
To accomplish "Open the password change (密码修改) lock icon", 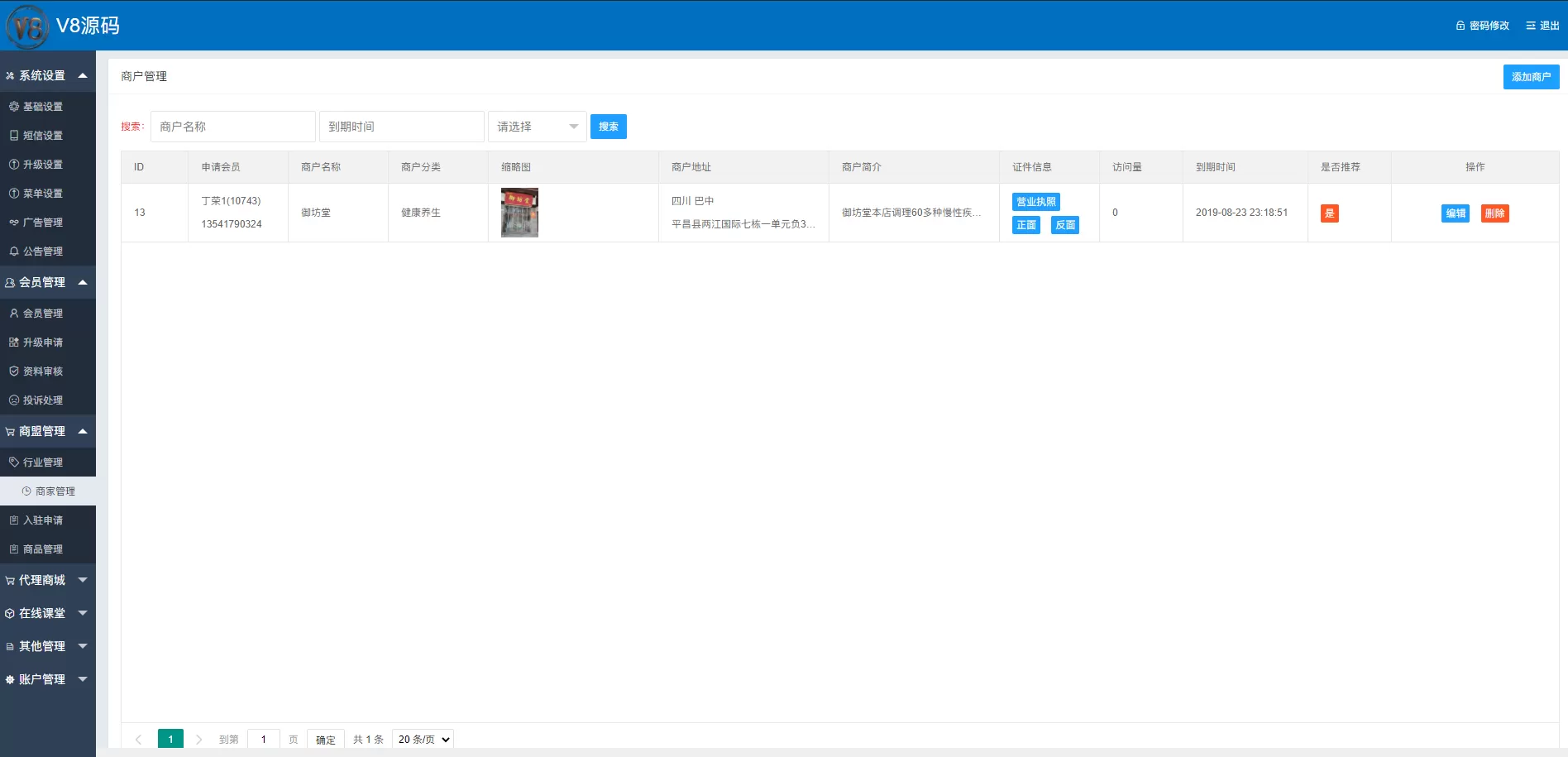I will 1460,26.
